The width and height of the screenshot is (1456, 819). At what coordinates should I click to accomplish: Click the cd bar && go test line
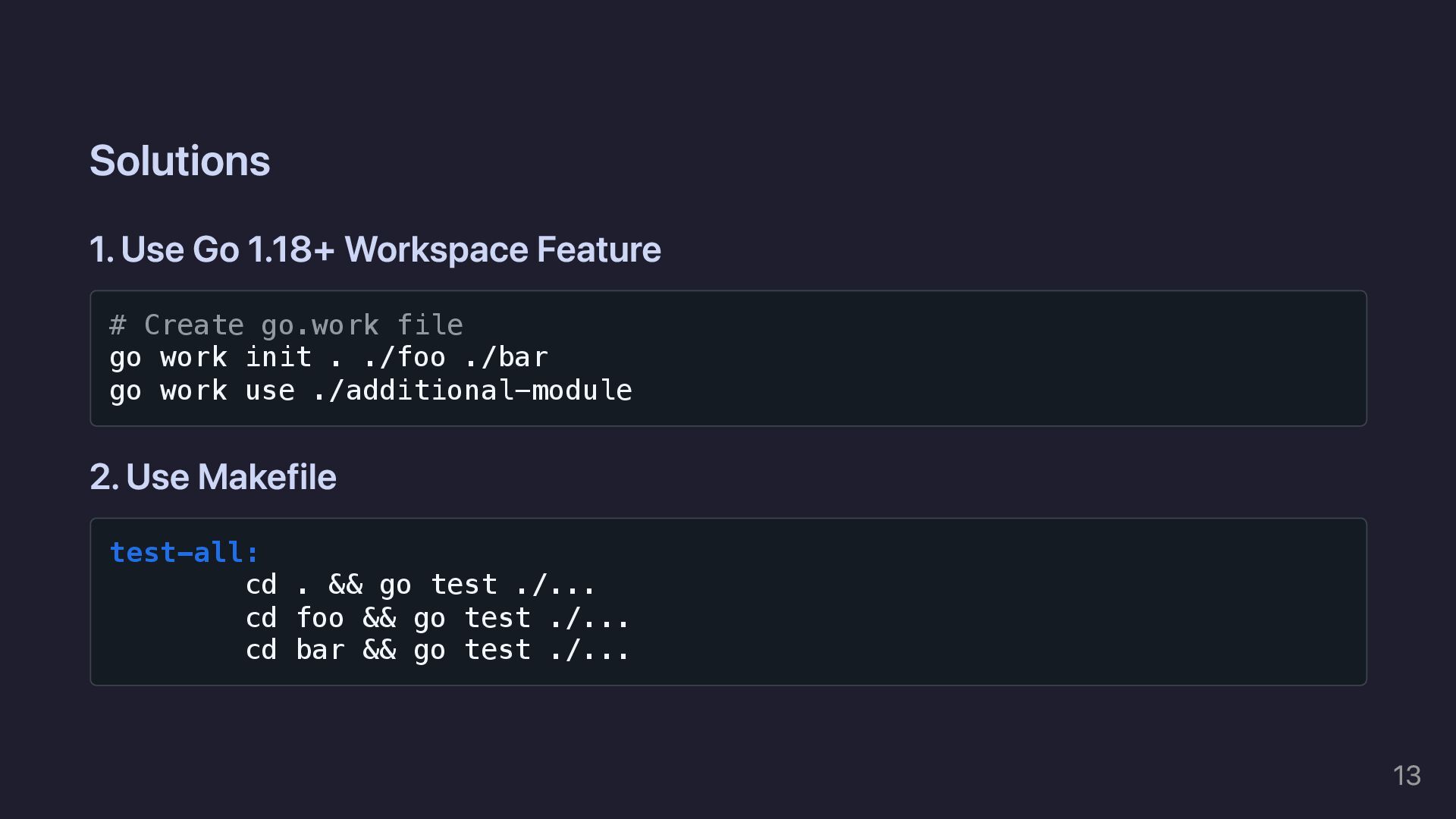click(438, 650)
